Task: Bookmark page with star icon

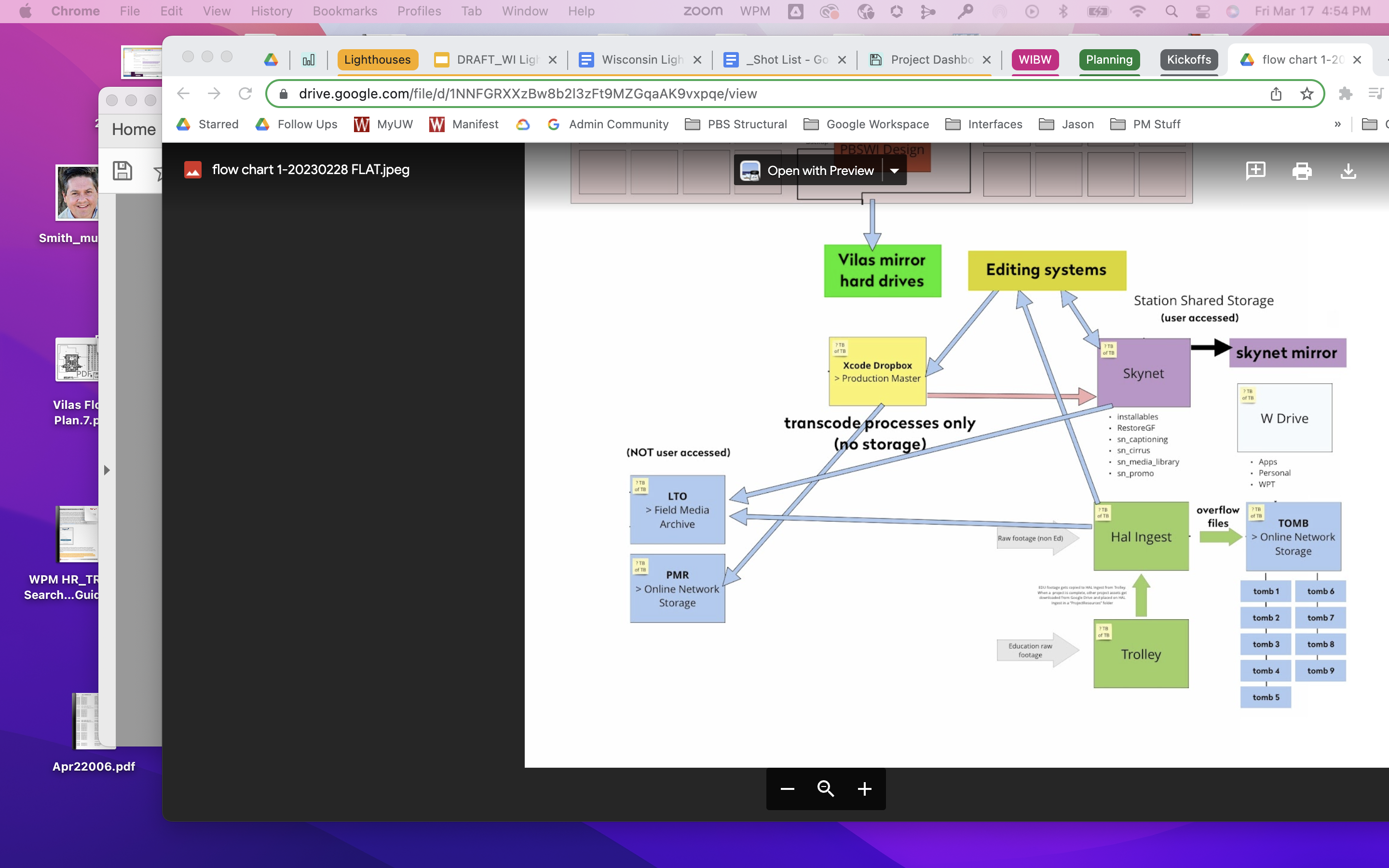Action: tap(1307, 94)
